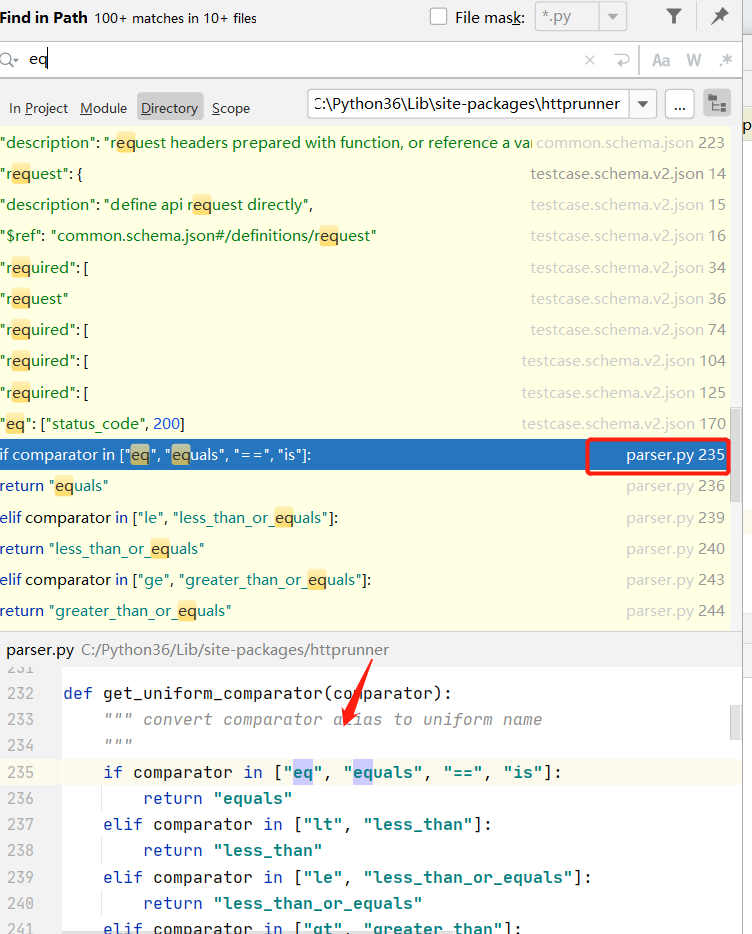Click Find in Path title label
Image resolution: width=752 pixels, height=934 pixels.
44,17
